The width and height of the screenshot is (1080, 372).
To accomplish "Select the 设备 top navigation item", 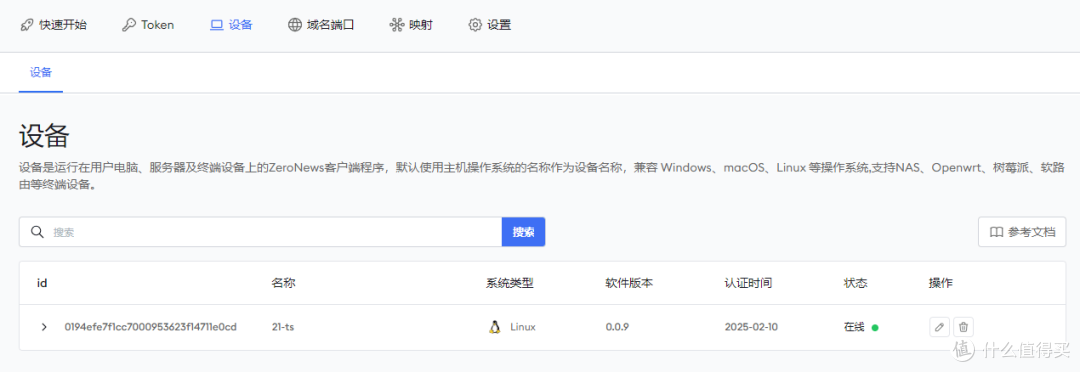I will 231,25.
